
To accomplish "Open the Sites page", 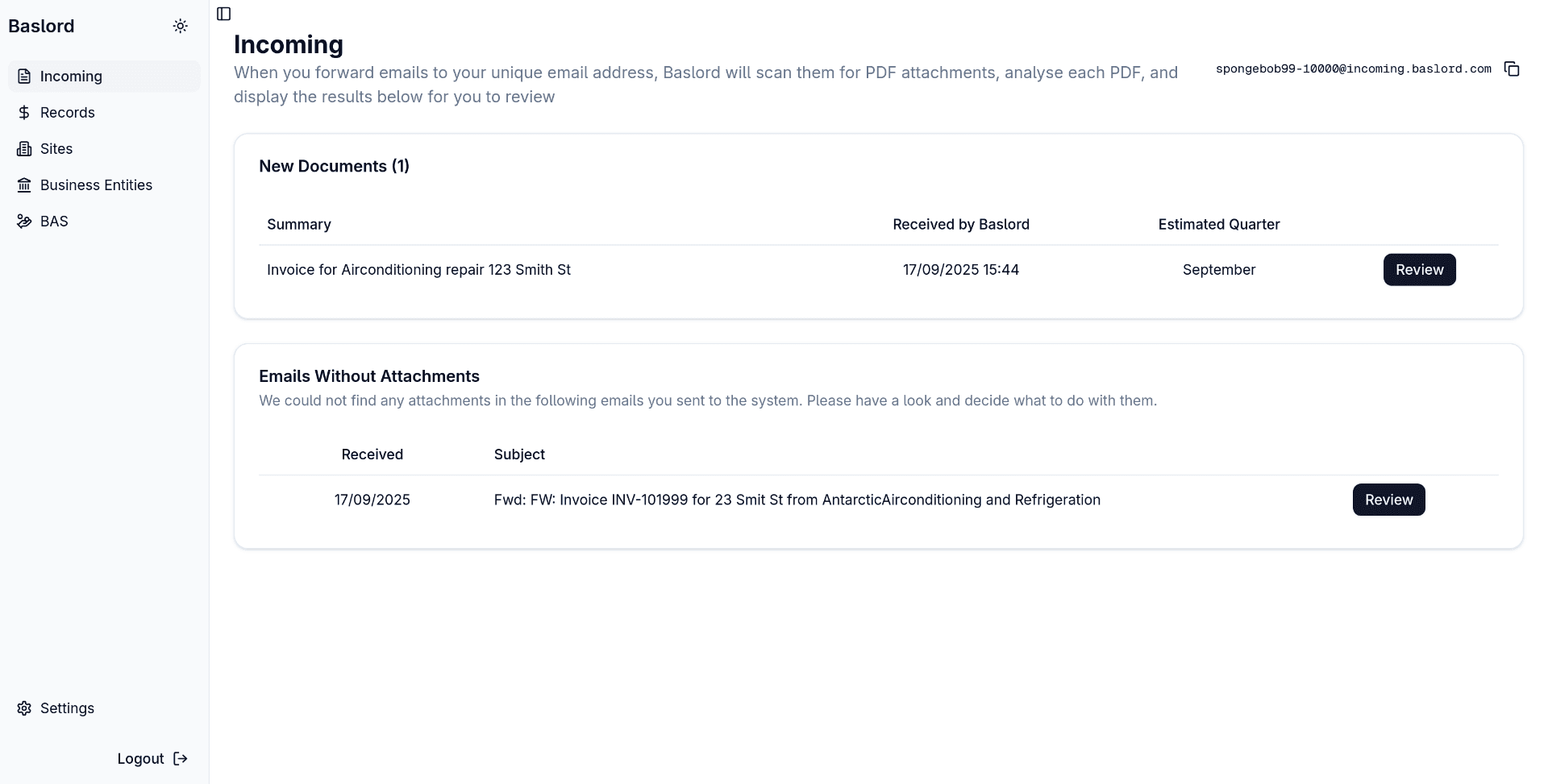I will (56, 148).
